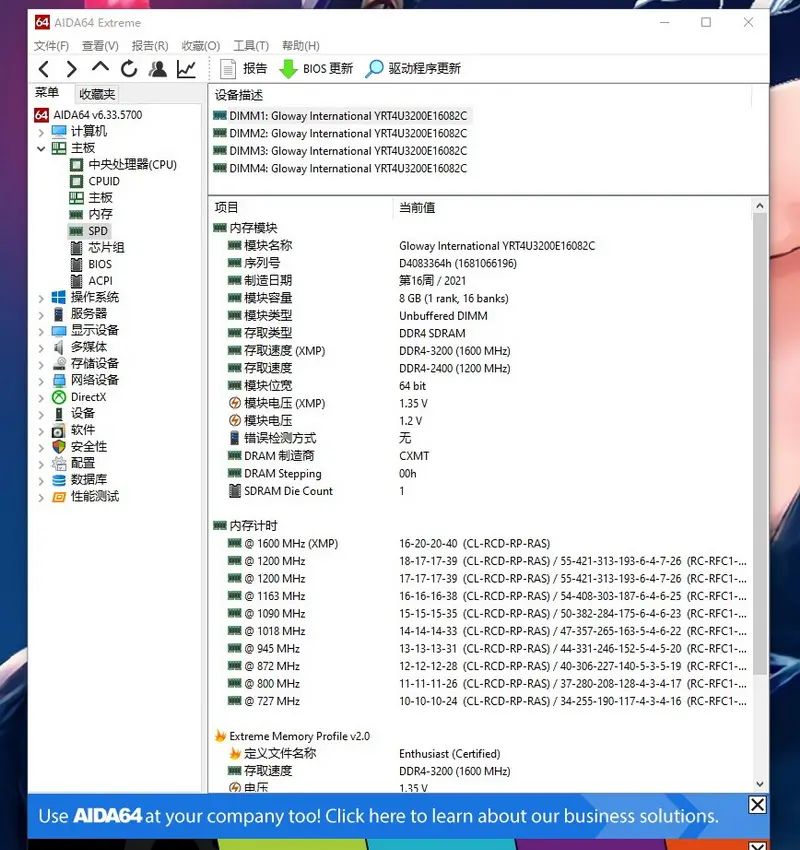Image resolution: width=800 pixels, height=850 pixels.
Task: Click the 操作系统 Windows logo icon
Action: [59, 297]
